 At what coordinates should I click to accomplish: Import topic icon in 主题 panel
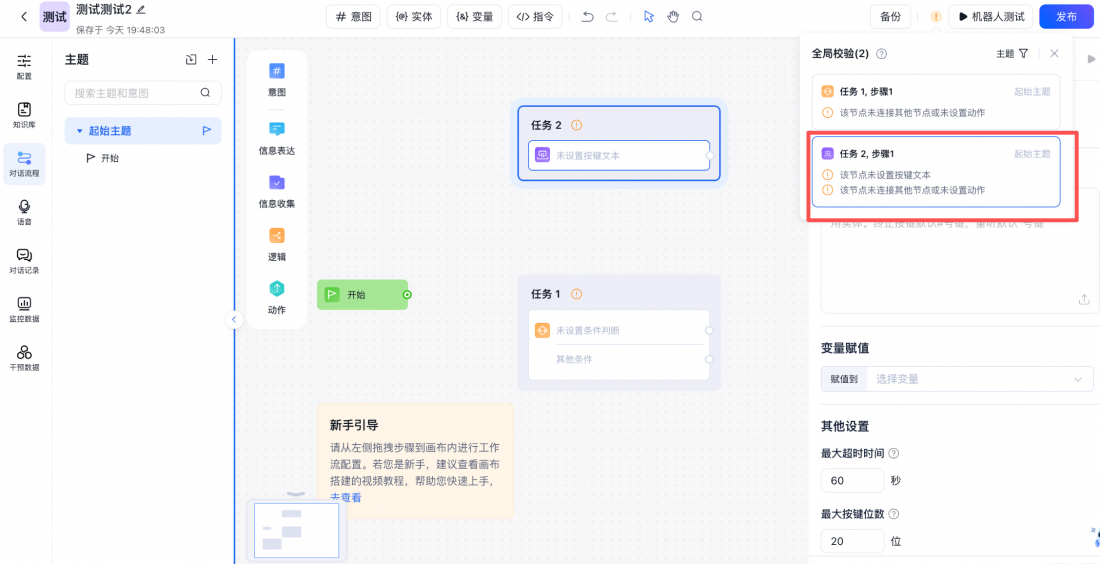[191, 60]
